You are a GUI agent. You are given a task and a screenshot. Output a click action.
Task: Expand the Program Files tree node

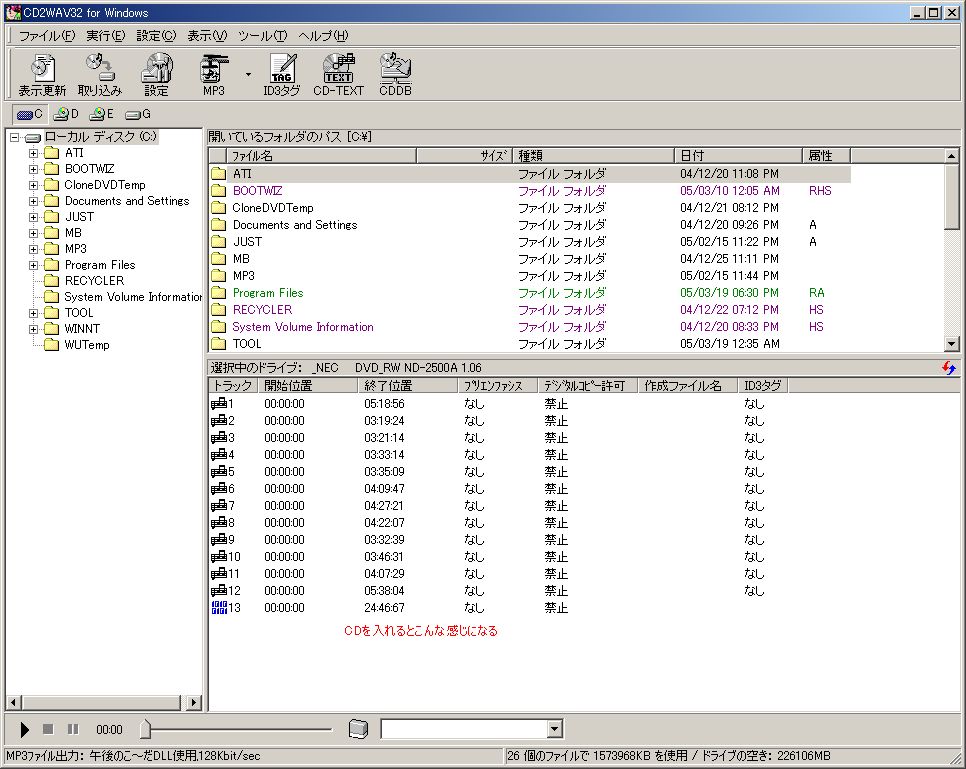coord(34,265)
